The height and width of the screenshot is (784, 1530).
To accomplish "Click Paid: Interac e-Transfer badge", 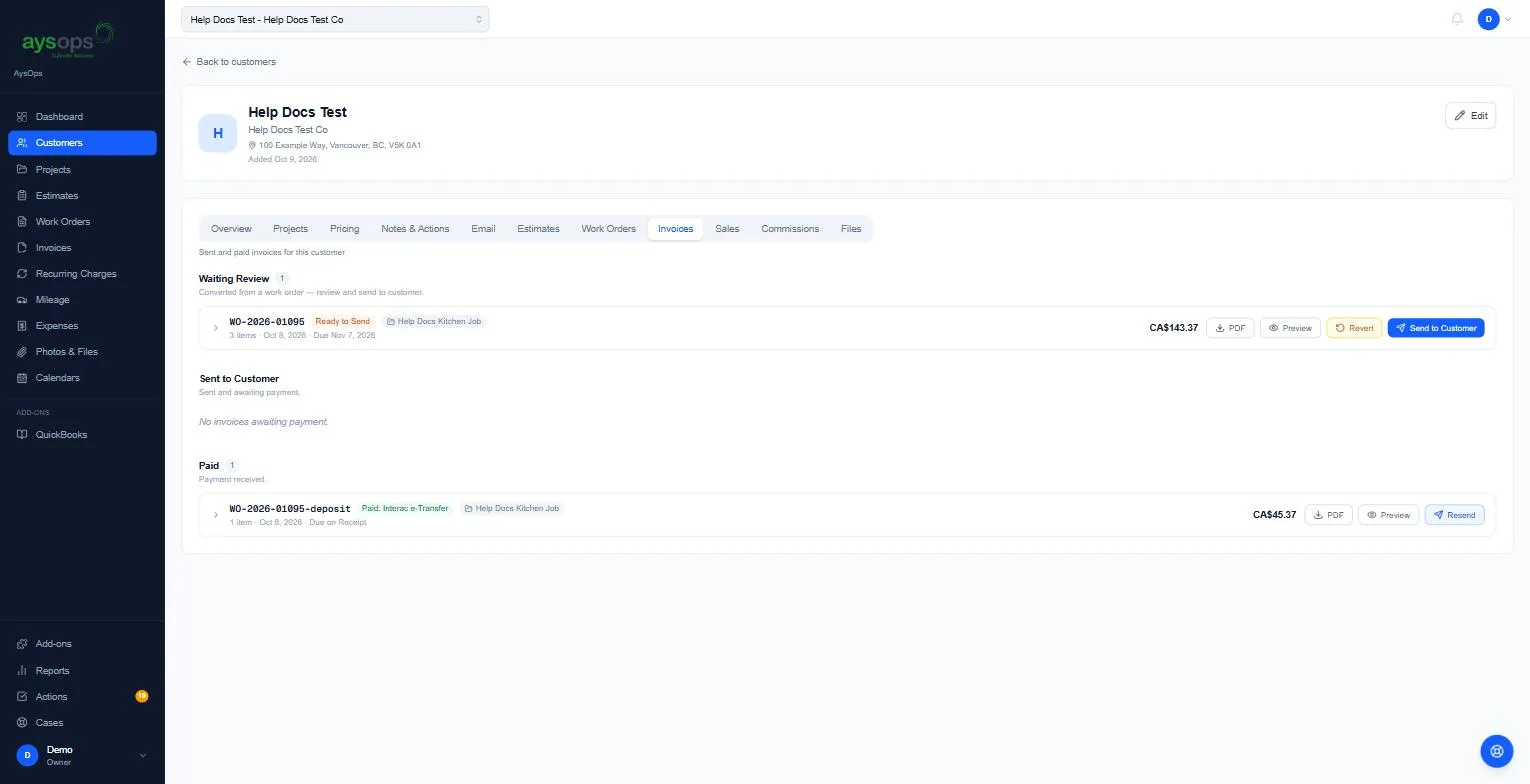I will click(x=405, y=509).
